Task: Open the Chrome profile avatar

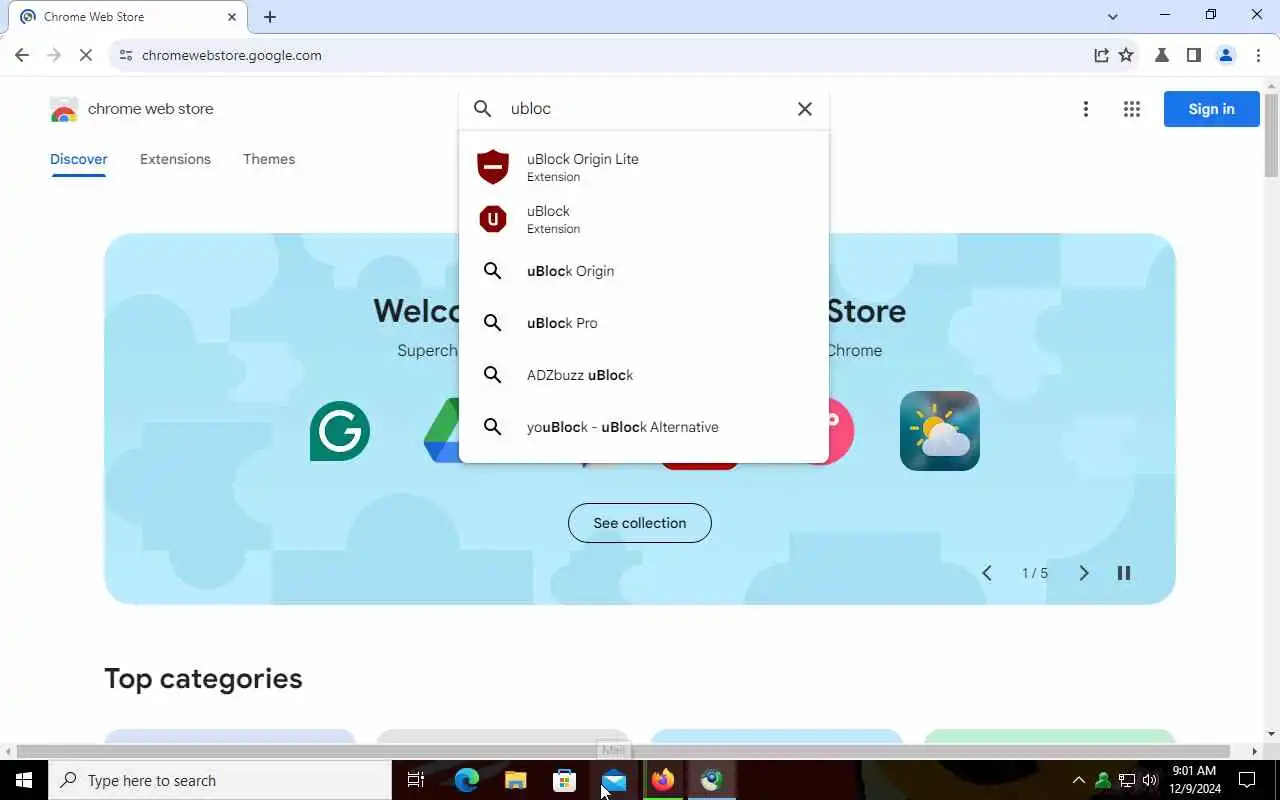Action: pos(1226,55)
